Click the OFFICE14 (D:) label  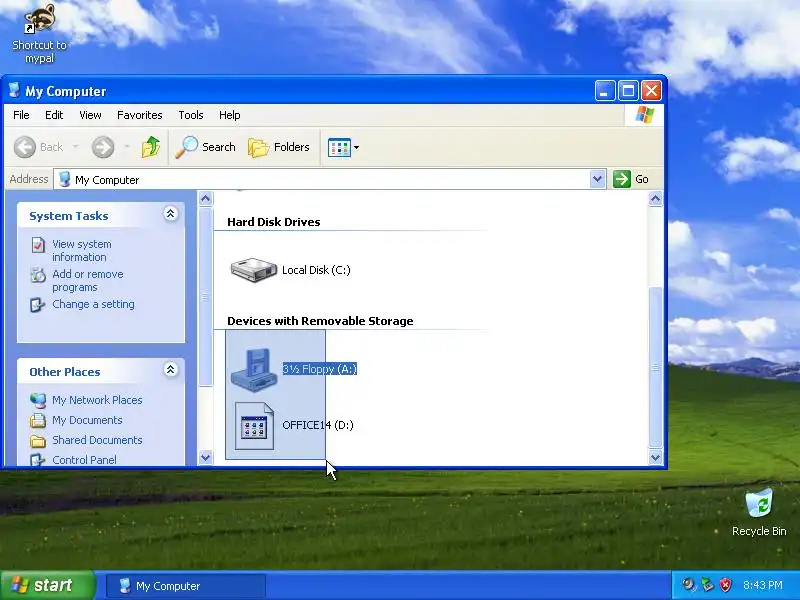[318, 425]
